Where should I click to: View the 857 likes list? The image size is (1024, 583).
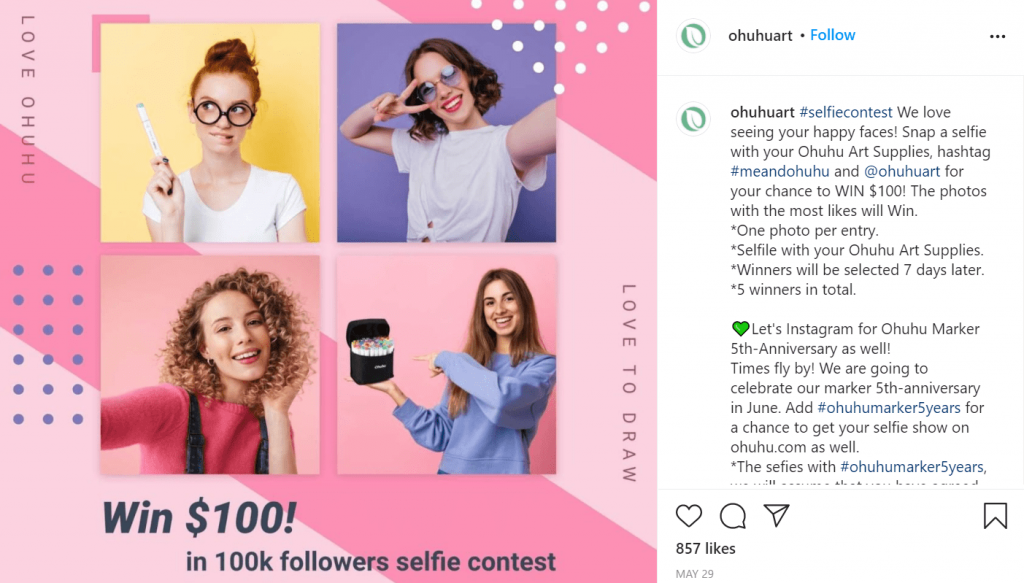click(x=705, y=548)
